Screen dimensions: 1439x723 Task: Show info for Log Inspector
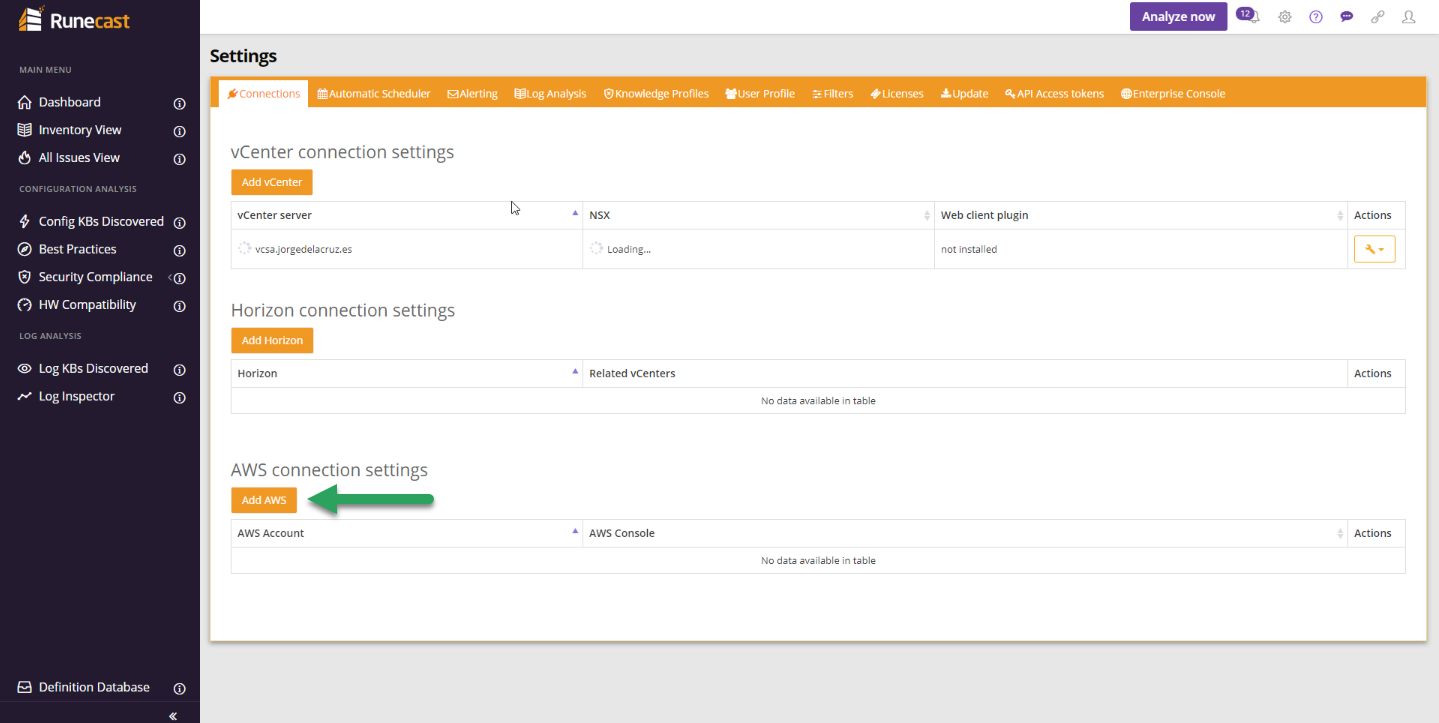180,398
